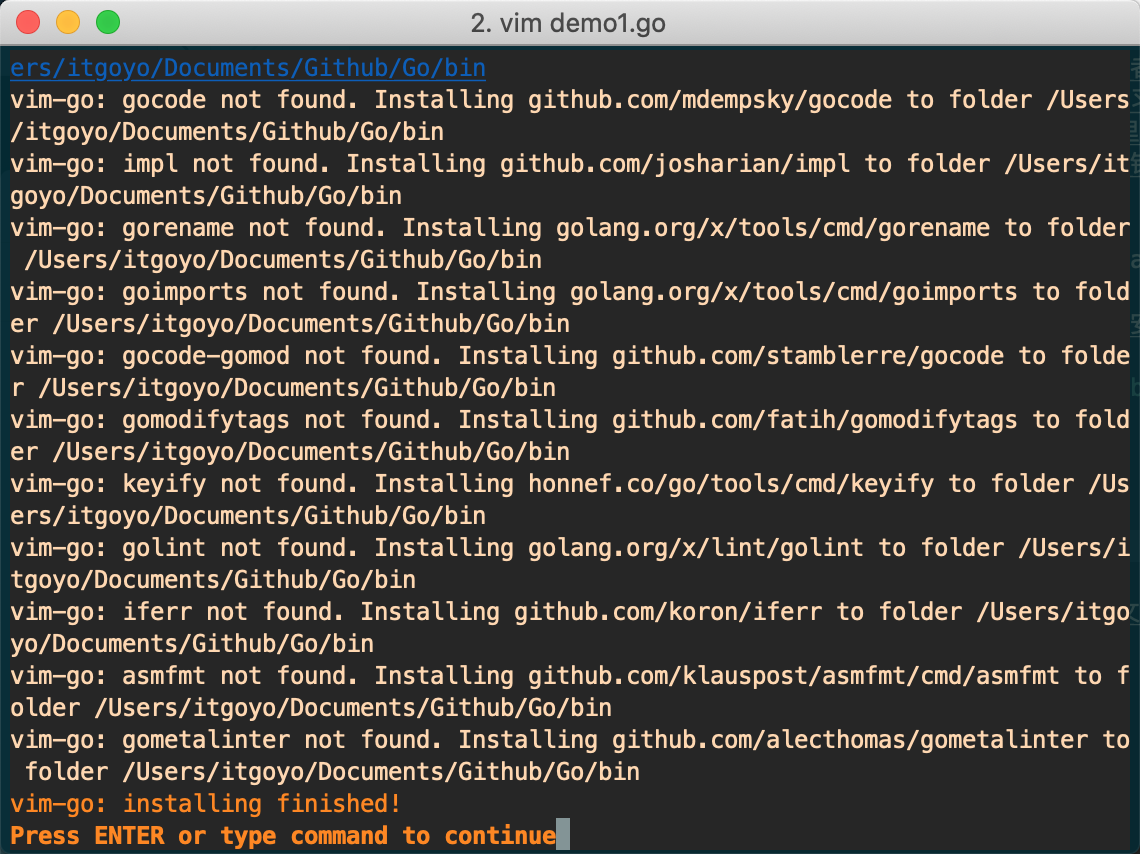This screenshot has width=1140, height=854.
Task: Click 'gometalinter not found.' text
Action: pos(282,739)
